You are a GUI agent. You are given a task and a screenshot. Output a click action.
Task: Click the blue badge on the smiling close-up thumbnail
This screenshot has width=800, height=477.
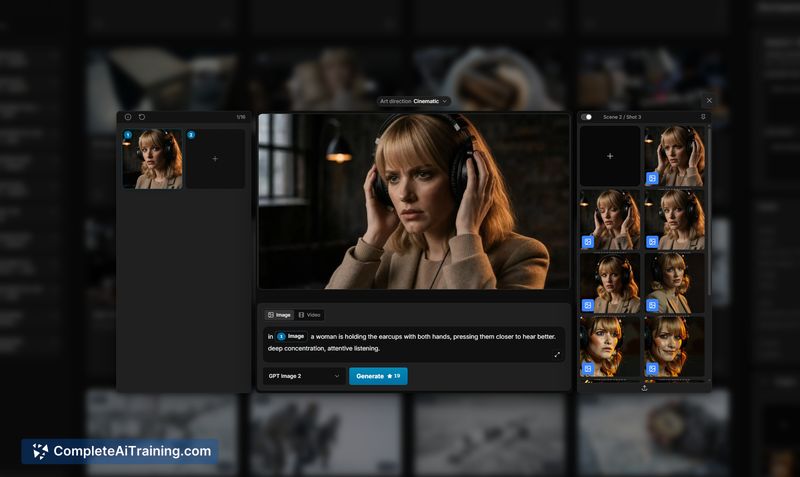pos(652,368)
